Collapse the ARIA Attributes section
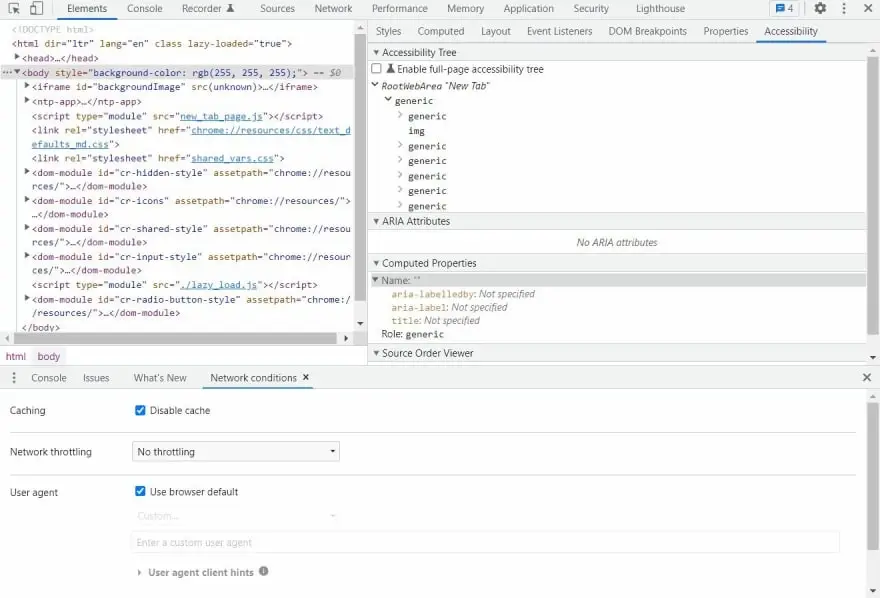 tap(376, 221)
